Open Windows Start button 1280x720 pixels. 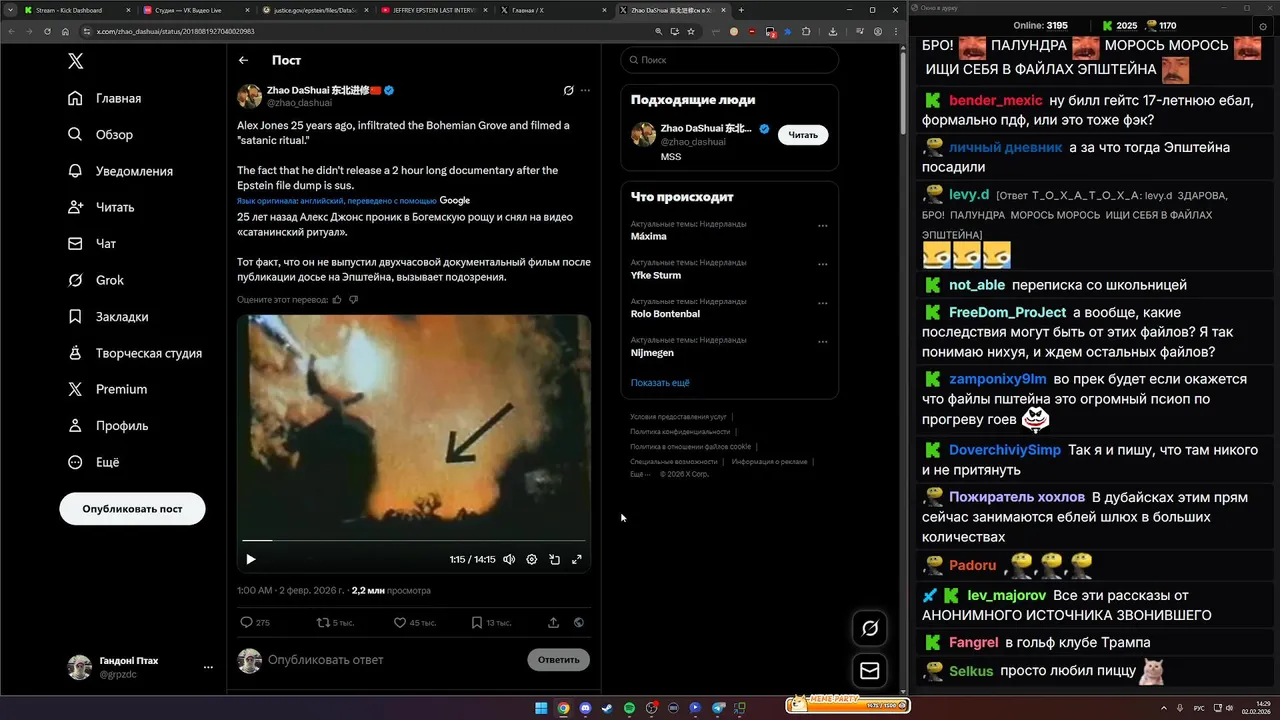pyautogui.click(x=541, y=708)
